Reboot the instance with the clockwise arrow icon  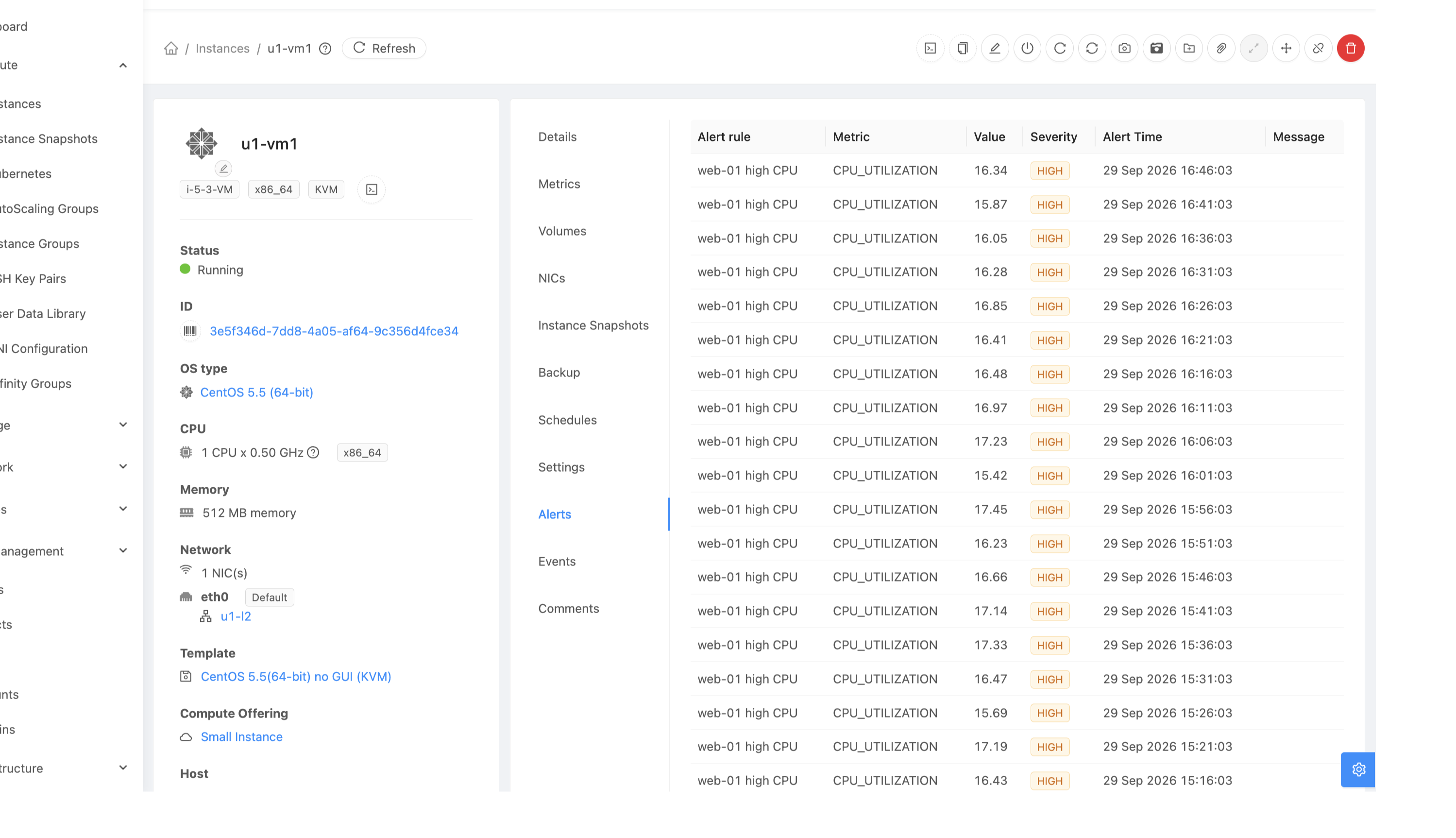coord(1060,49)
